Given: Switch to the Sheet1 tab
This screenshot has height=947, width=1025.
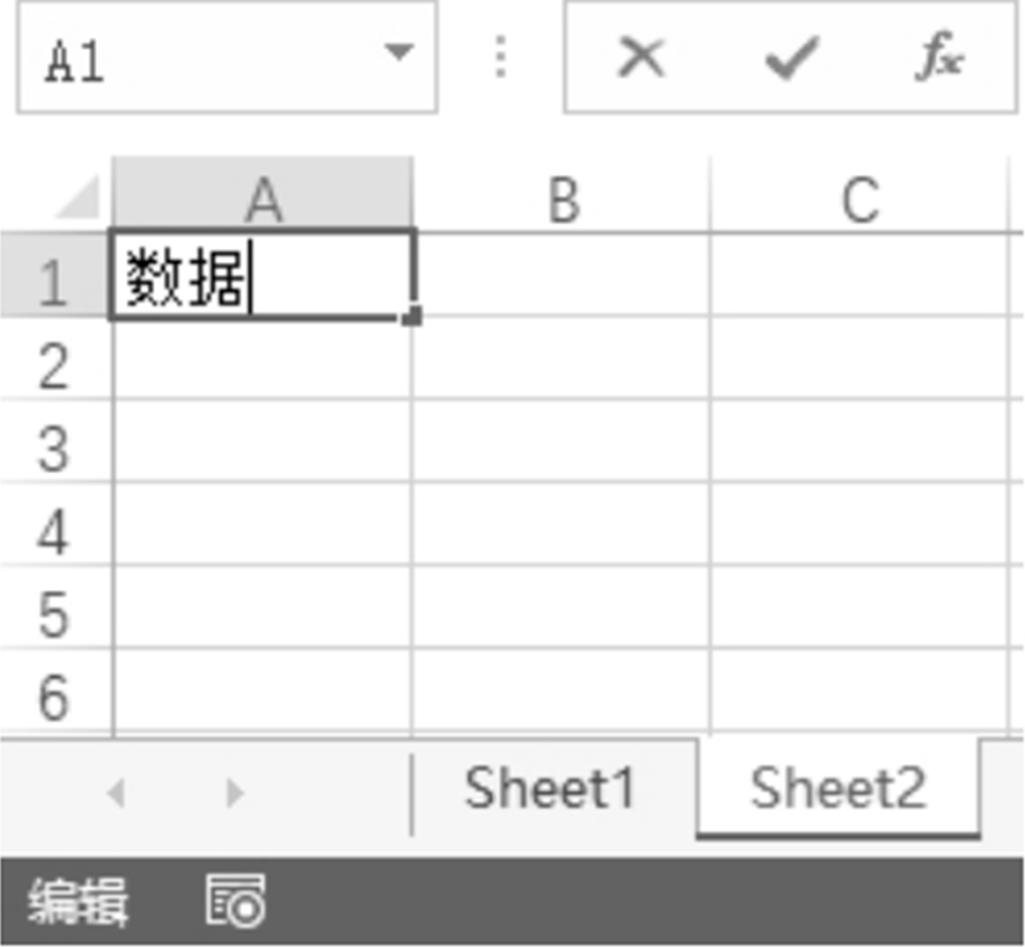Looking at the screenshot, I should click(549, 789).
